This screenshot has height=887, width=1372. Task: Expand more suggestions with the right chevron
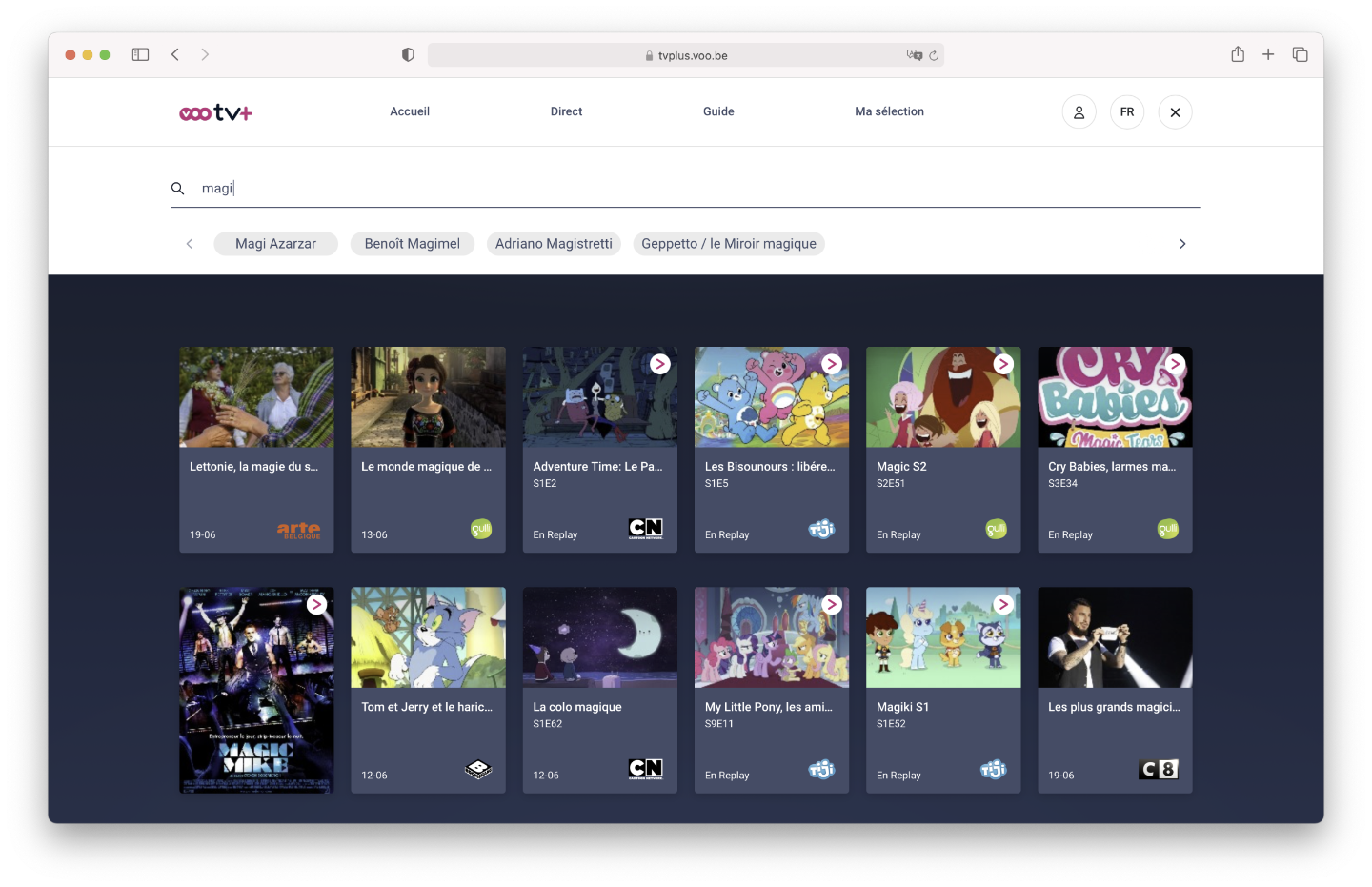click(x=1182, y=243)
